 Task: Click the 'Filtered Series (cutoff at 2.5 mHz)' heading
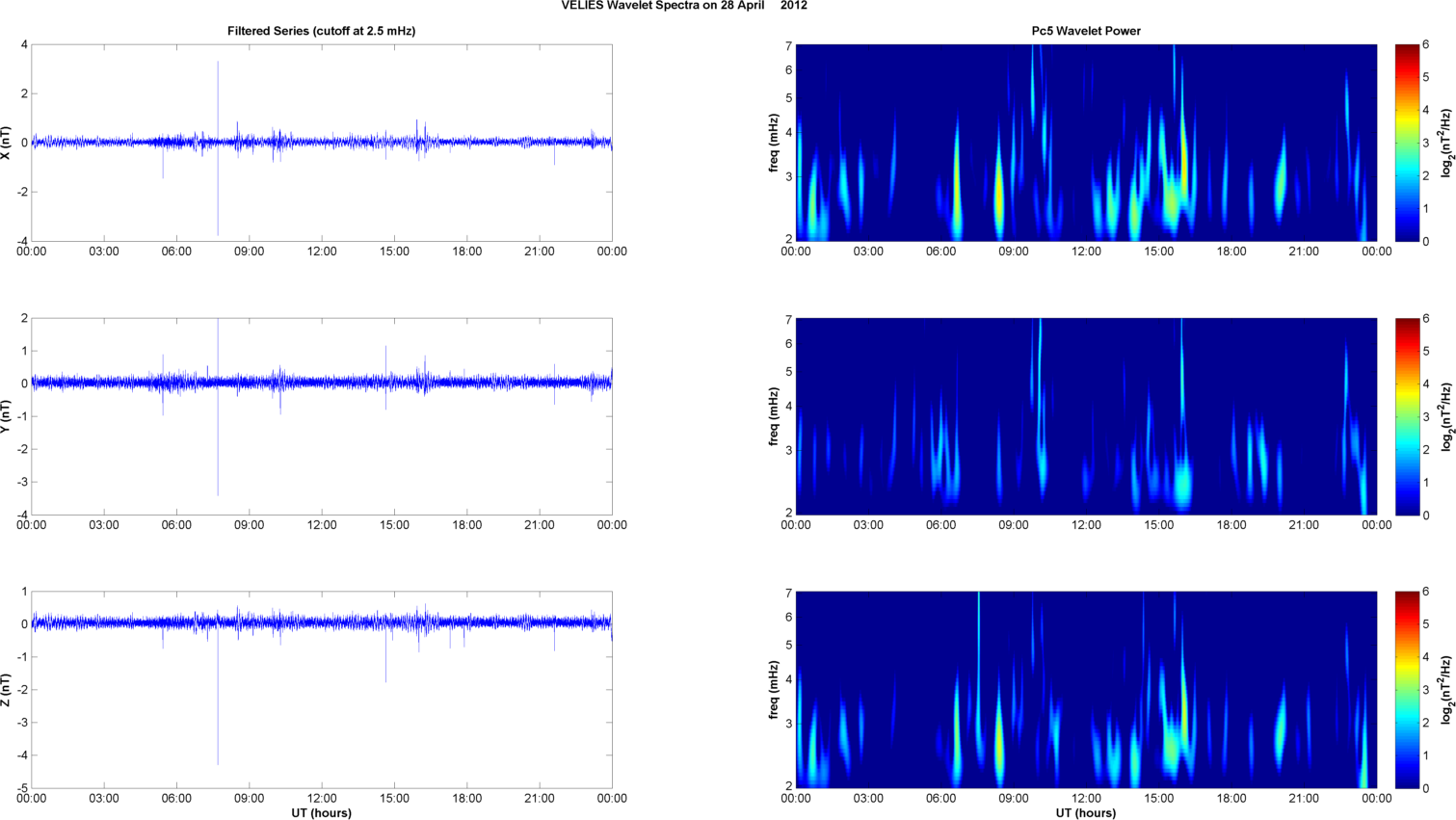(321, 31)
